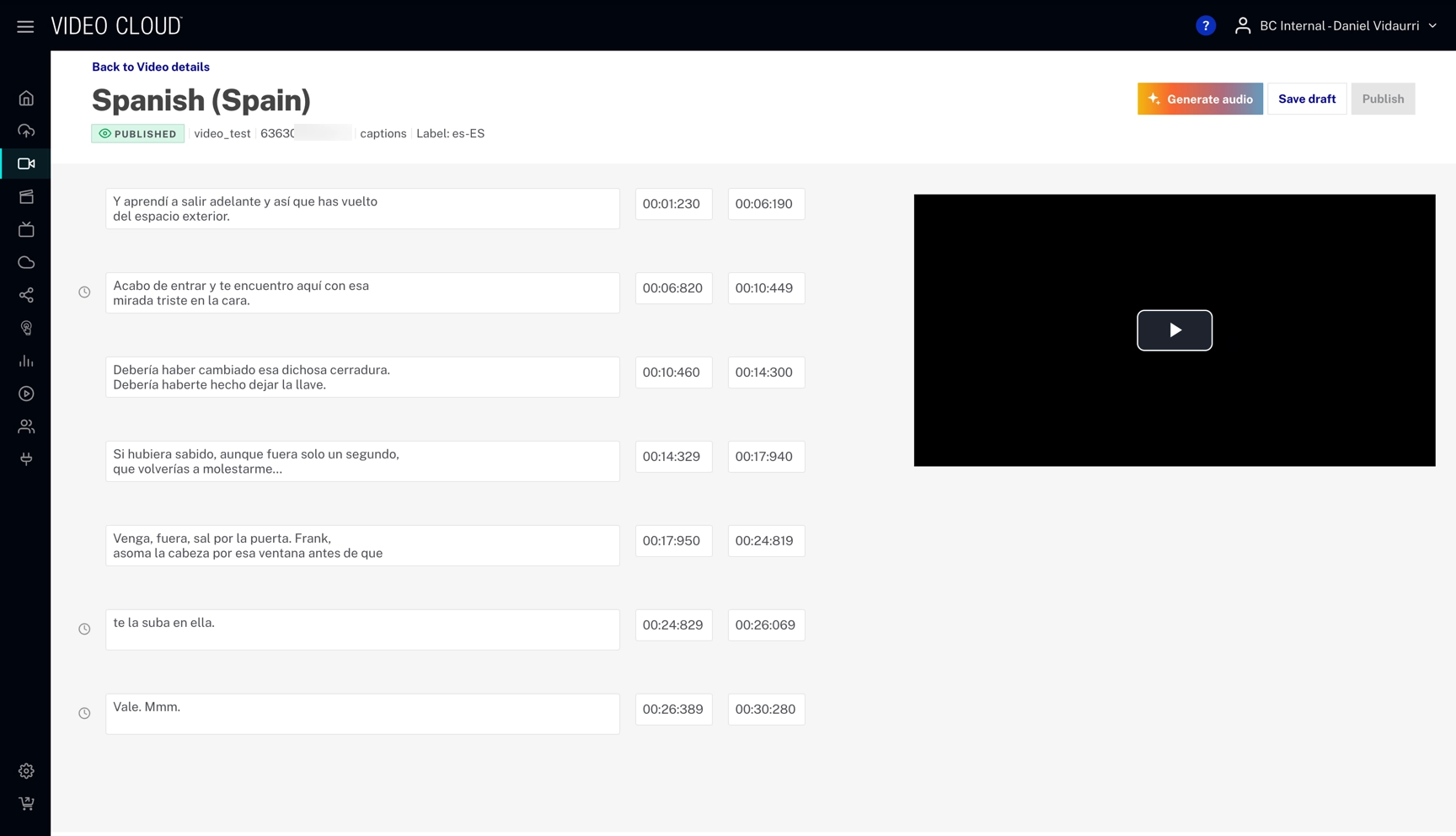The image size is (1456, 836).
Task: Open the Live TV icon in sidebar
Action: click(26, 229)
